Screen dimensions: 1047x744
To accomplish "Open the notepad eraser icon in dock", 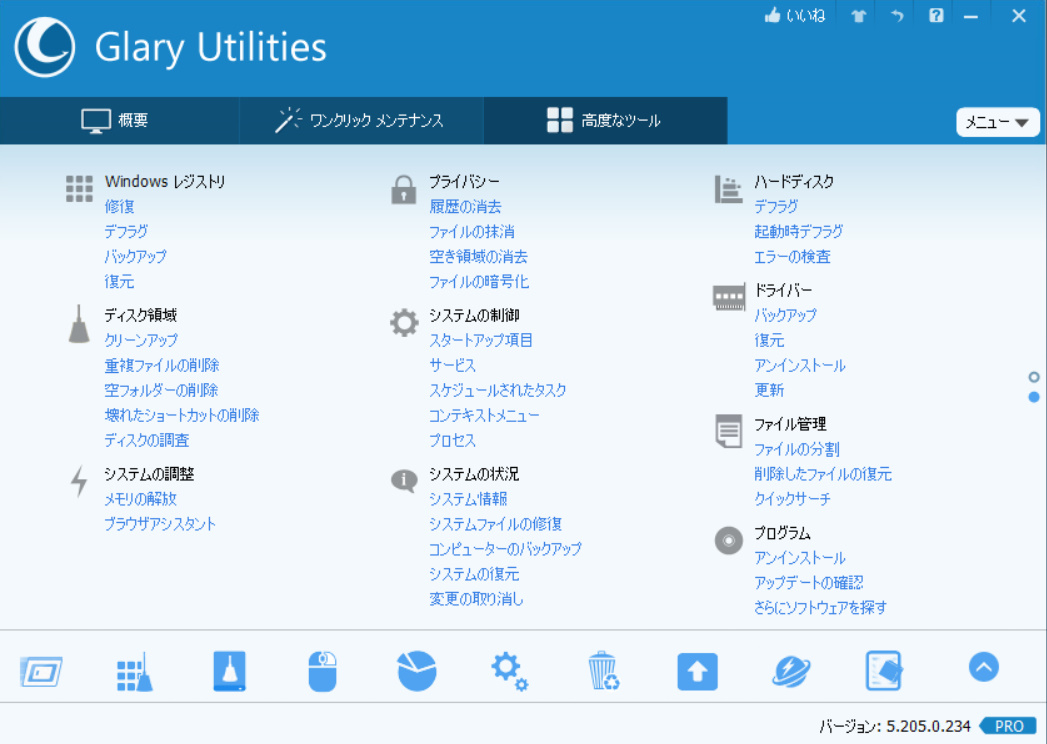I will [x=884, y=671].
